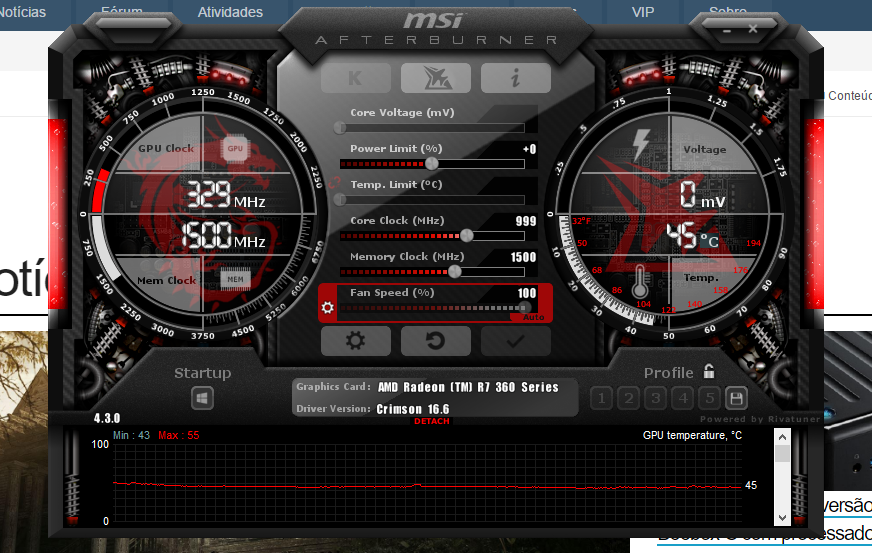Select profile slot 4

click(682, 398)
